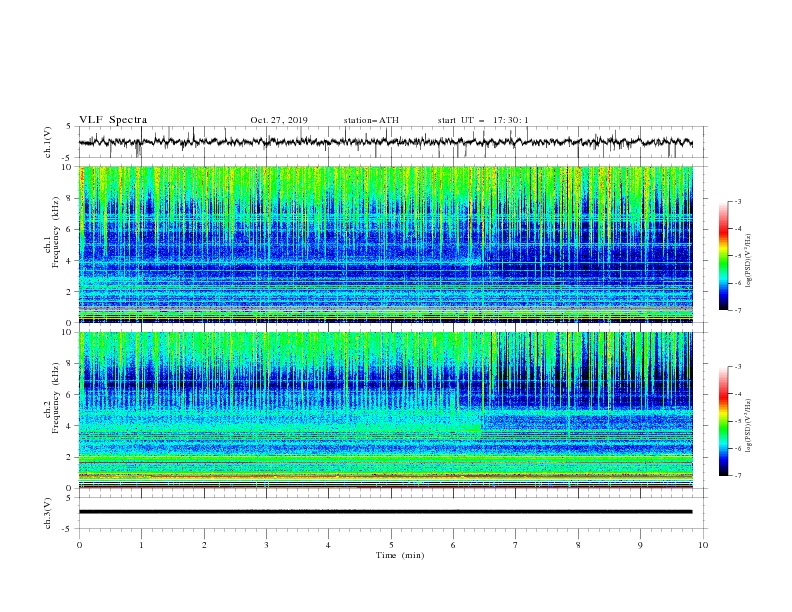Click the "Time (min)" axis title

tap(400, 555)
